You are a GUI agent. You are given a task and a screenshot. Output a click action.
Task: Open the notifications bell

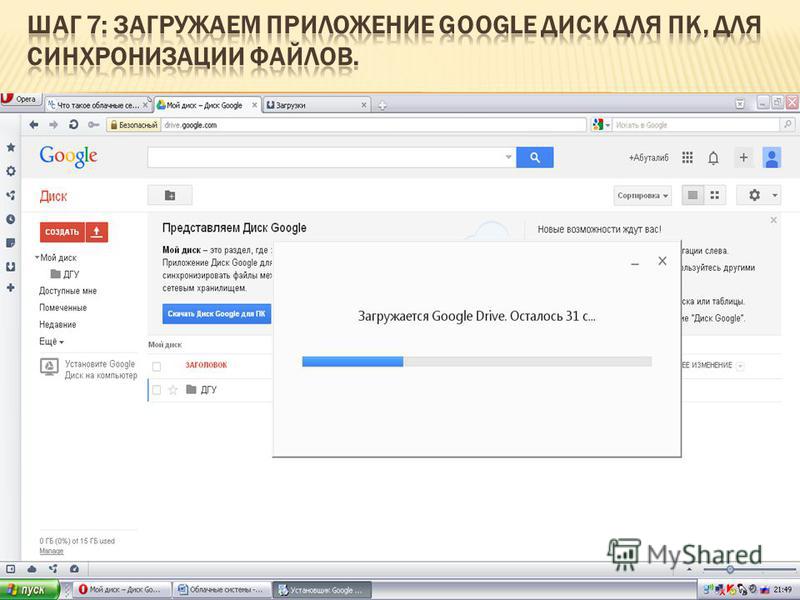click(713, 158)
